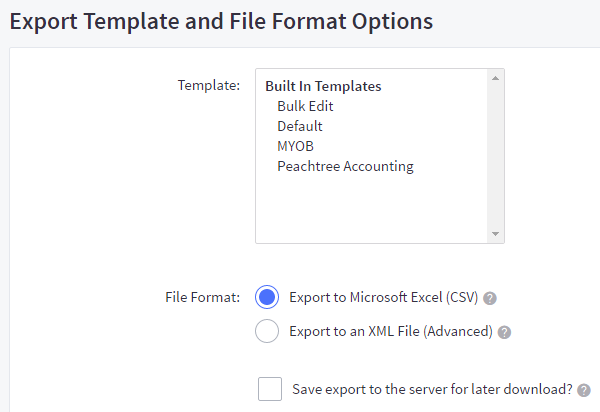The width and height of the screenshot is (600, 412).
Task: Enable the Save export to the server checkbox
Action: coord(270,389)
